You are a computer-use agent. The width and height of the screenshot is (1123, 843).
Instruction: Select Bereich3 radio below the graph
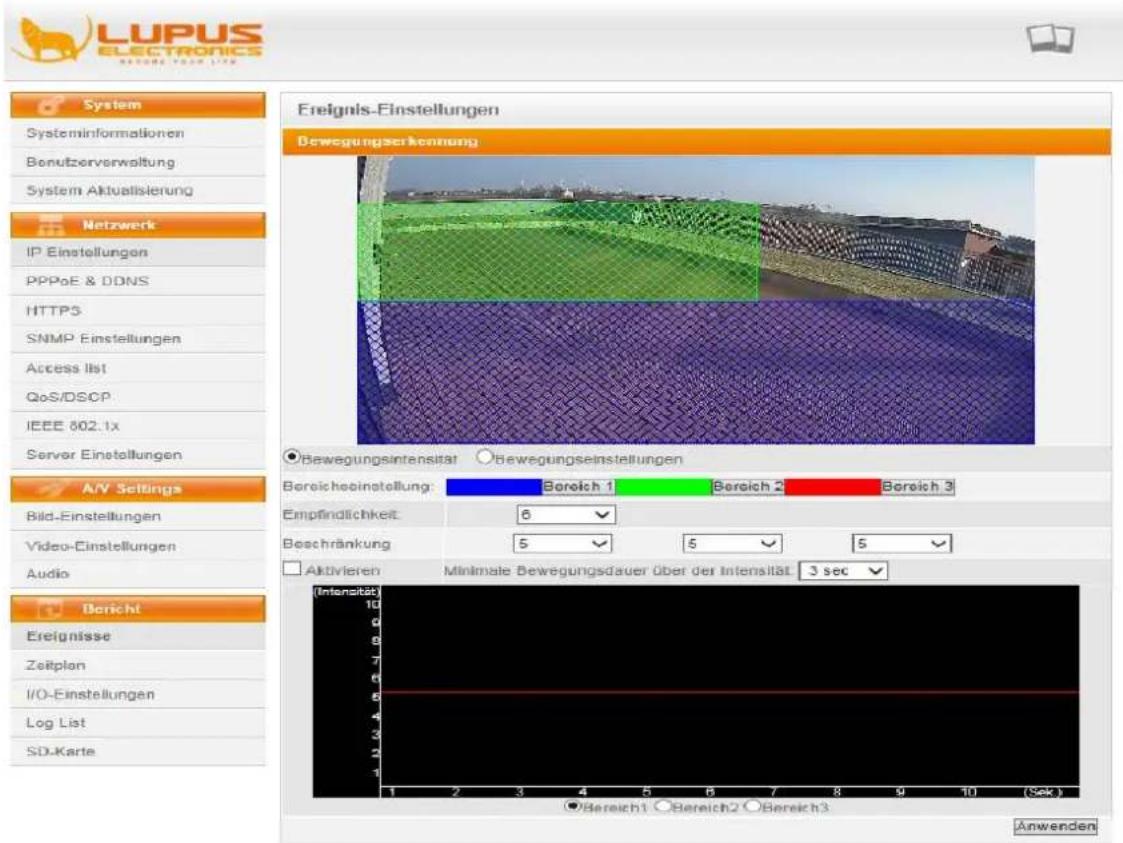pos(752,806)
